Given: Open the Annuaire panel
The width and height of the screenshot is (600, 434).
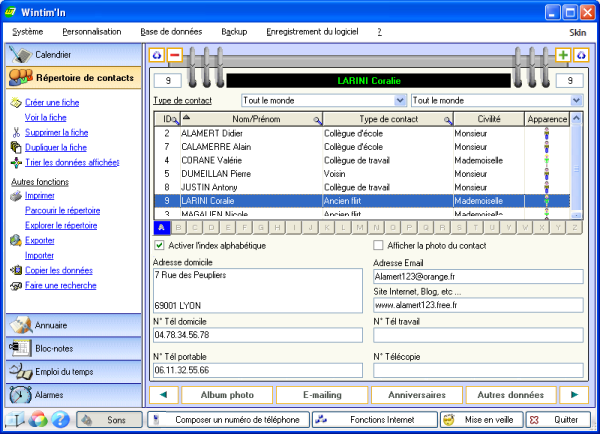Looking at the screenshot, I should pyautogui.click(x=73, y=325).
